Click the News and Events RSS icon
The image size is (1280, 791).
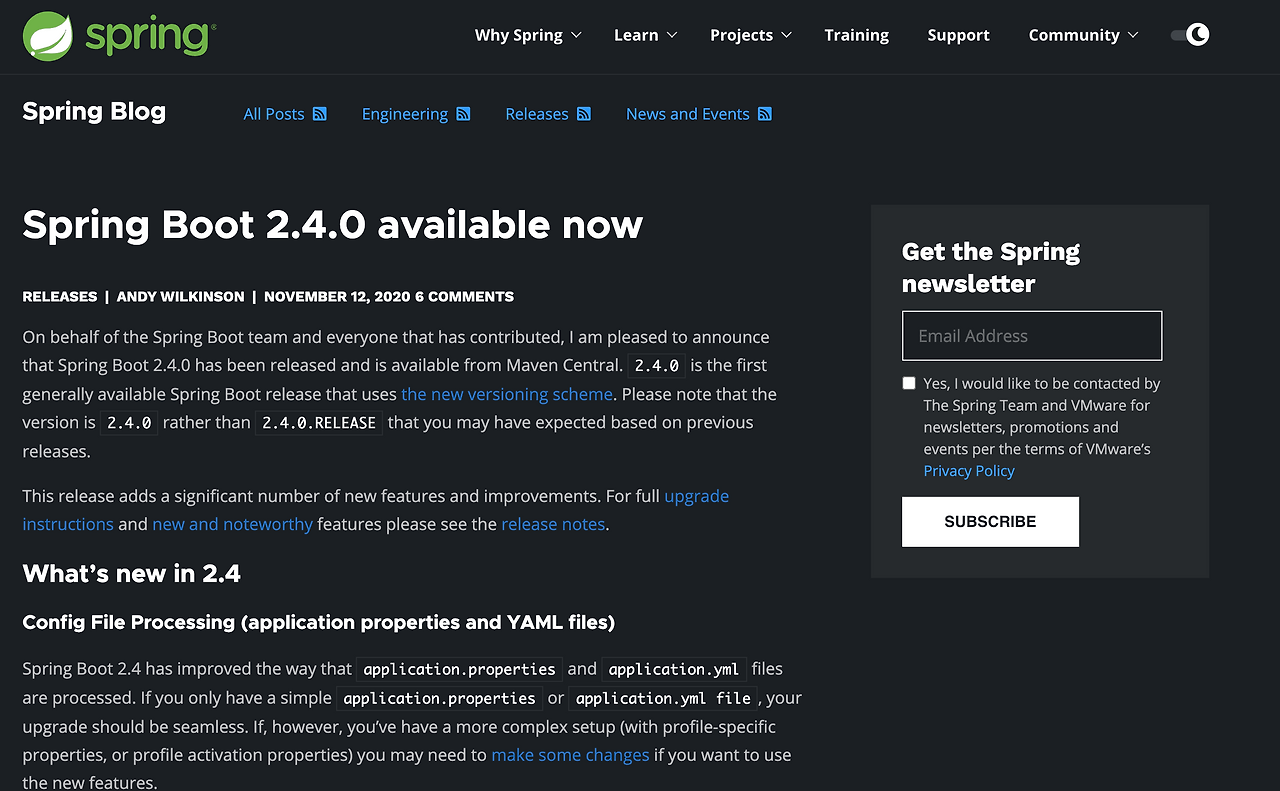pyautogui.click(x=767, y=113)
